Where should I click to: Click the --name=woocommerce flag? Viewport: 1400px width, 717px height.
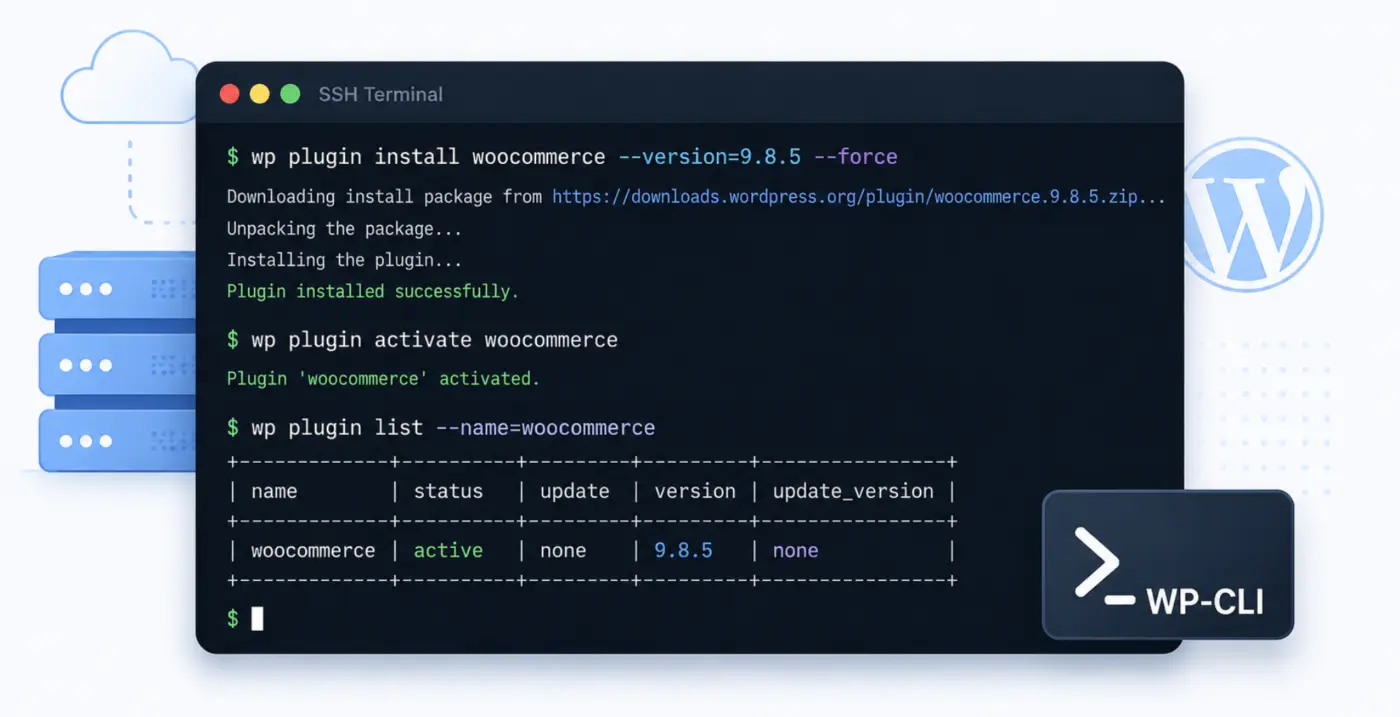coord(545,428)
